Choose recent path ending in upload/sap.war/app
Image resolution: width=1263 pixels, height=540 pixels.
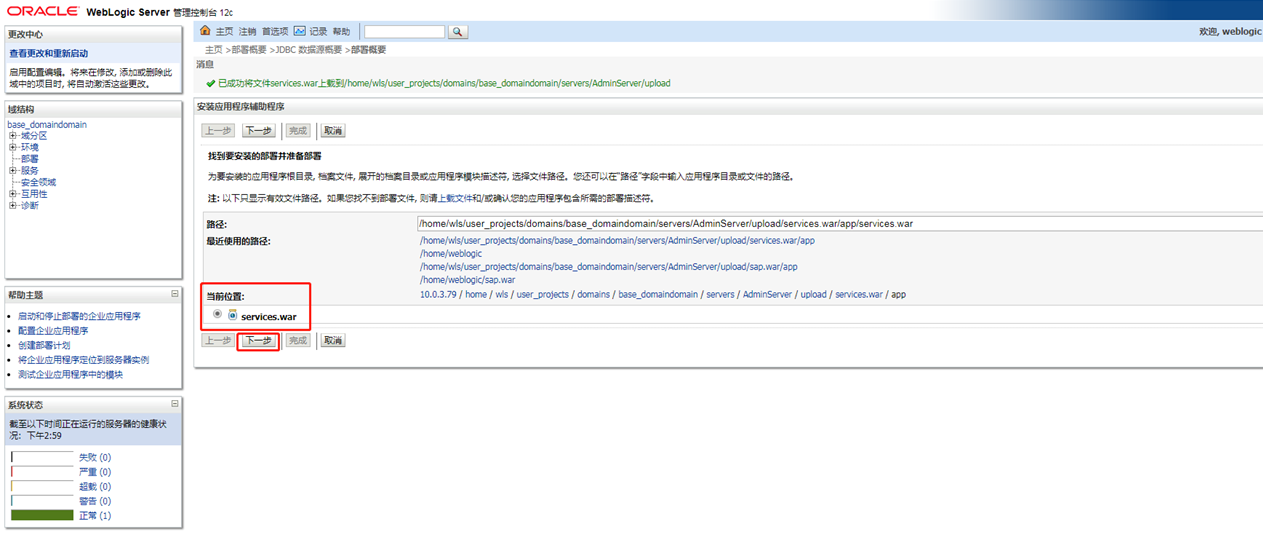609,267
